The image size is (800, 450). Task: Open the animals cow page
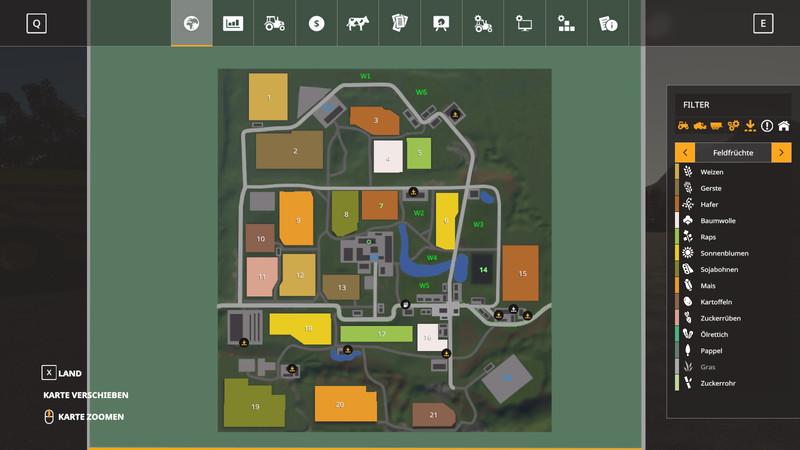(x=358, y=23)
